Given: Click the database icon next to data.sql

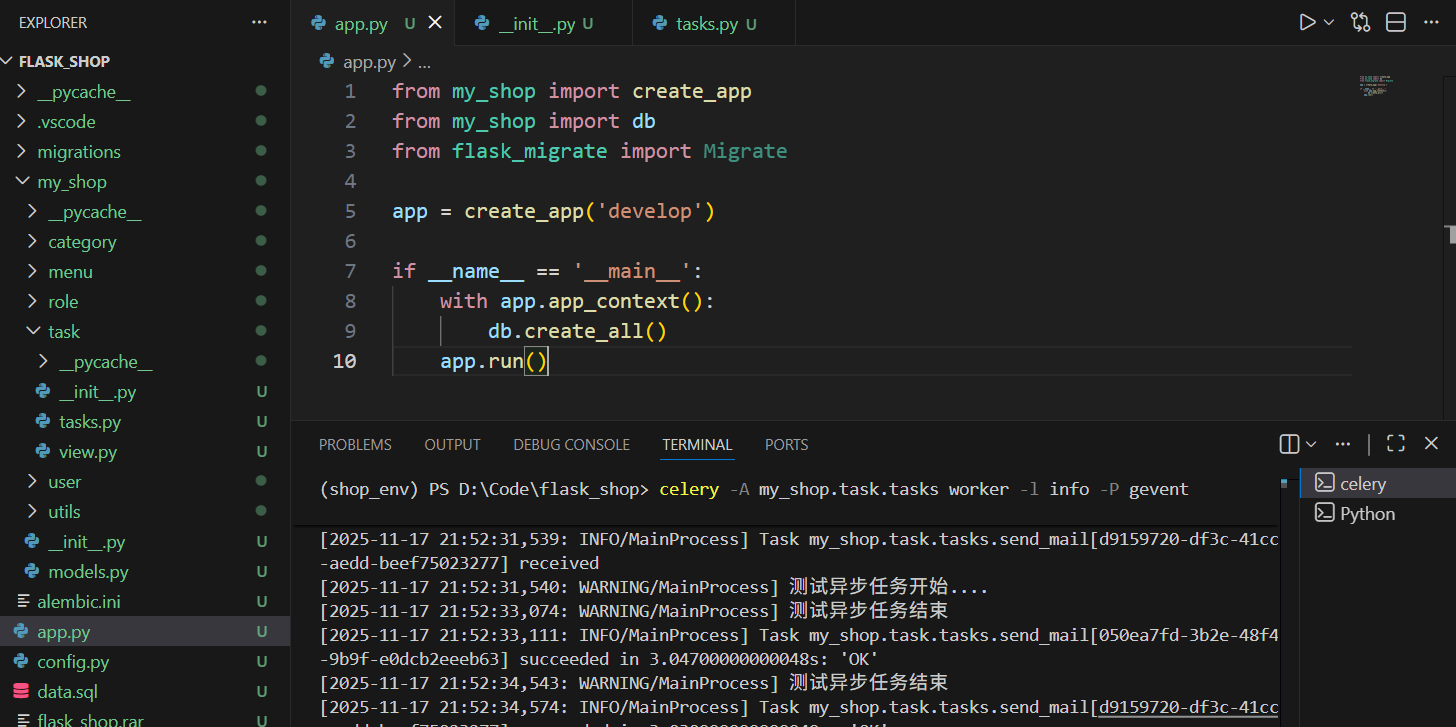Looking at the screenshot, I should pos(21,692).
